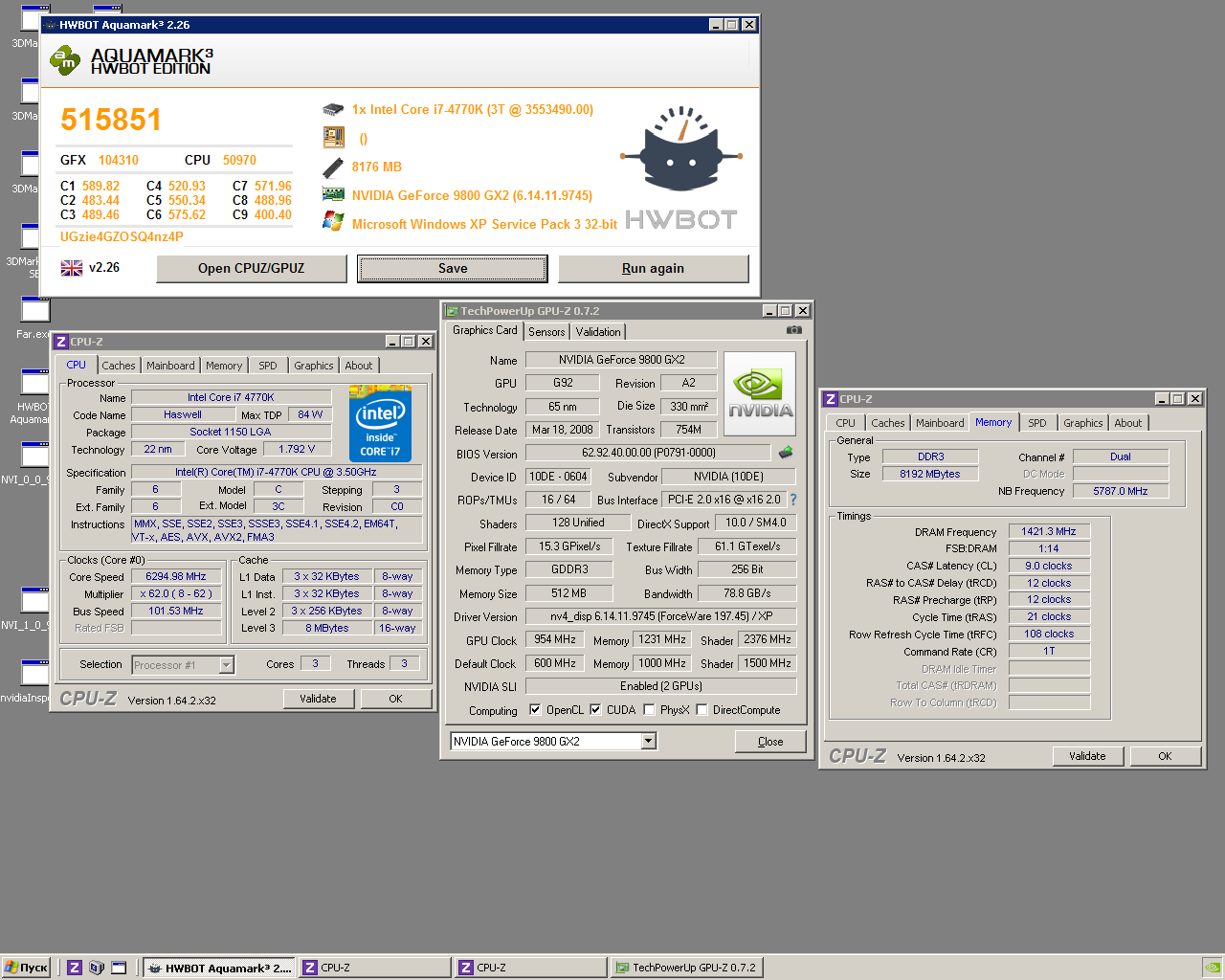Click the CAS# Latency 9.0 clocks value
1225x980 pixels.
(1049, 566)
